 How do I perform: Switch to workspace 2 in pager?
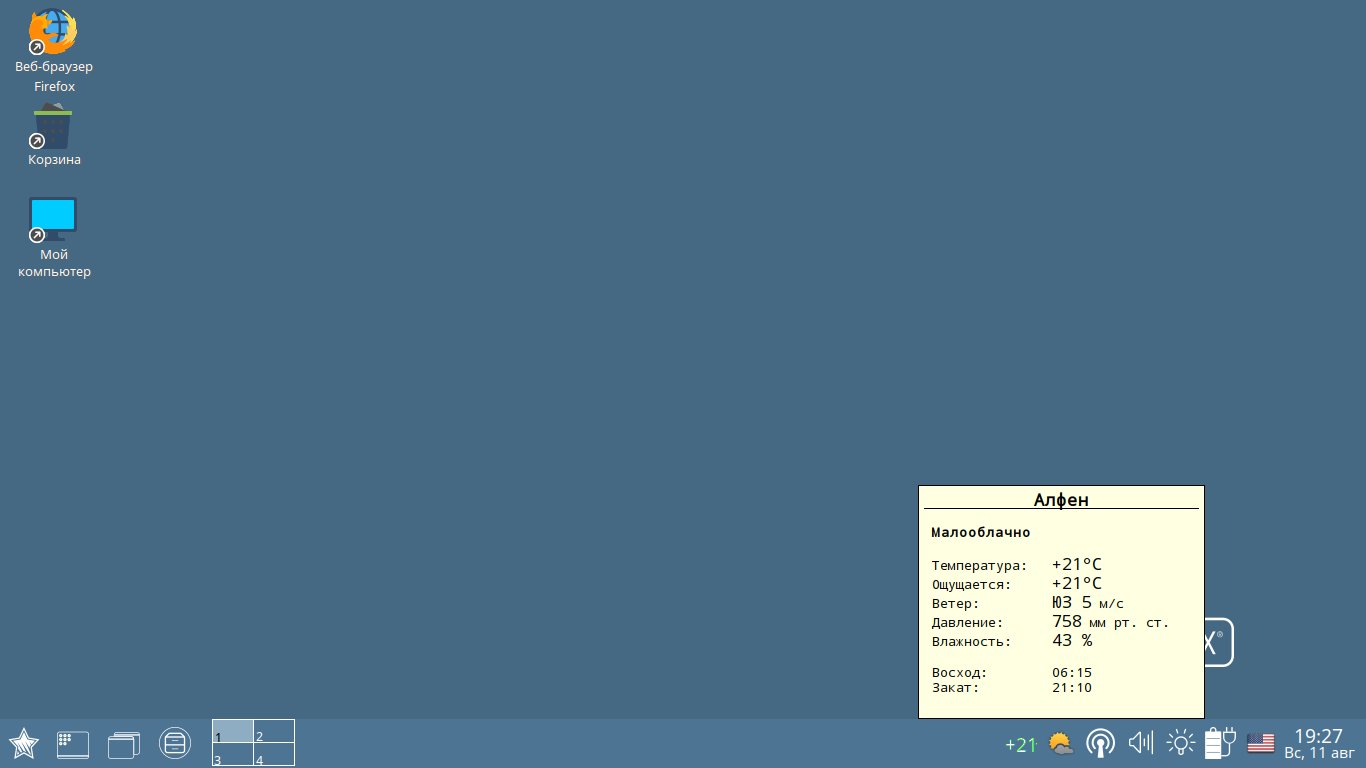[x=274, y=731]
